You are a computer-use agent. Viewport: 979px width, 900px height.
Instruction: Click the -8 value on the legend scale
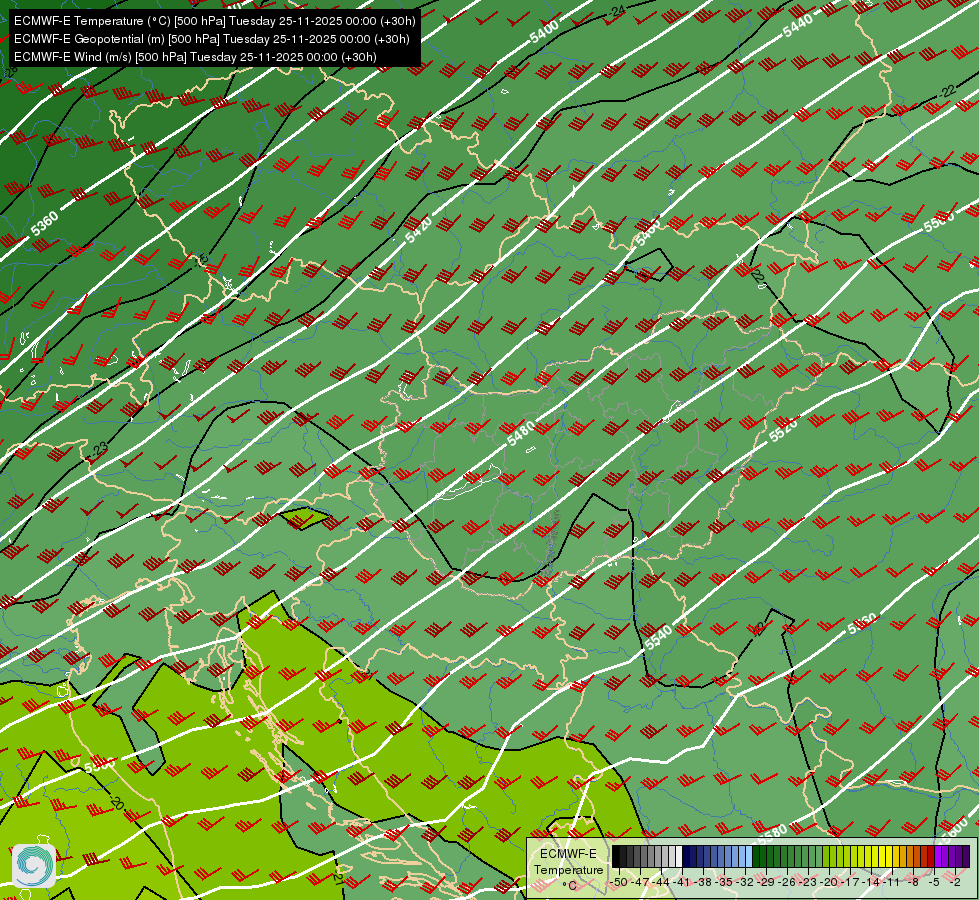[913, 882]
